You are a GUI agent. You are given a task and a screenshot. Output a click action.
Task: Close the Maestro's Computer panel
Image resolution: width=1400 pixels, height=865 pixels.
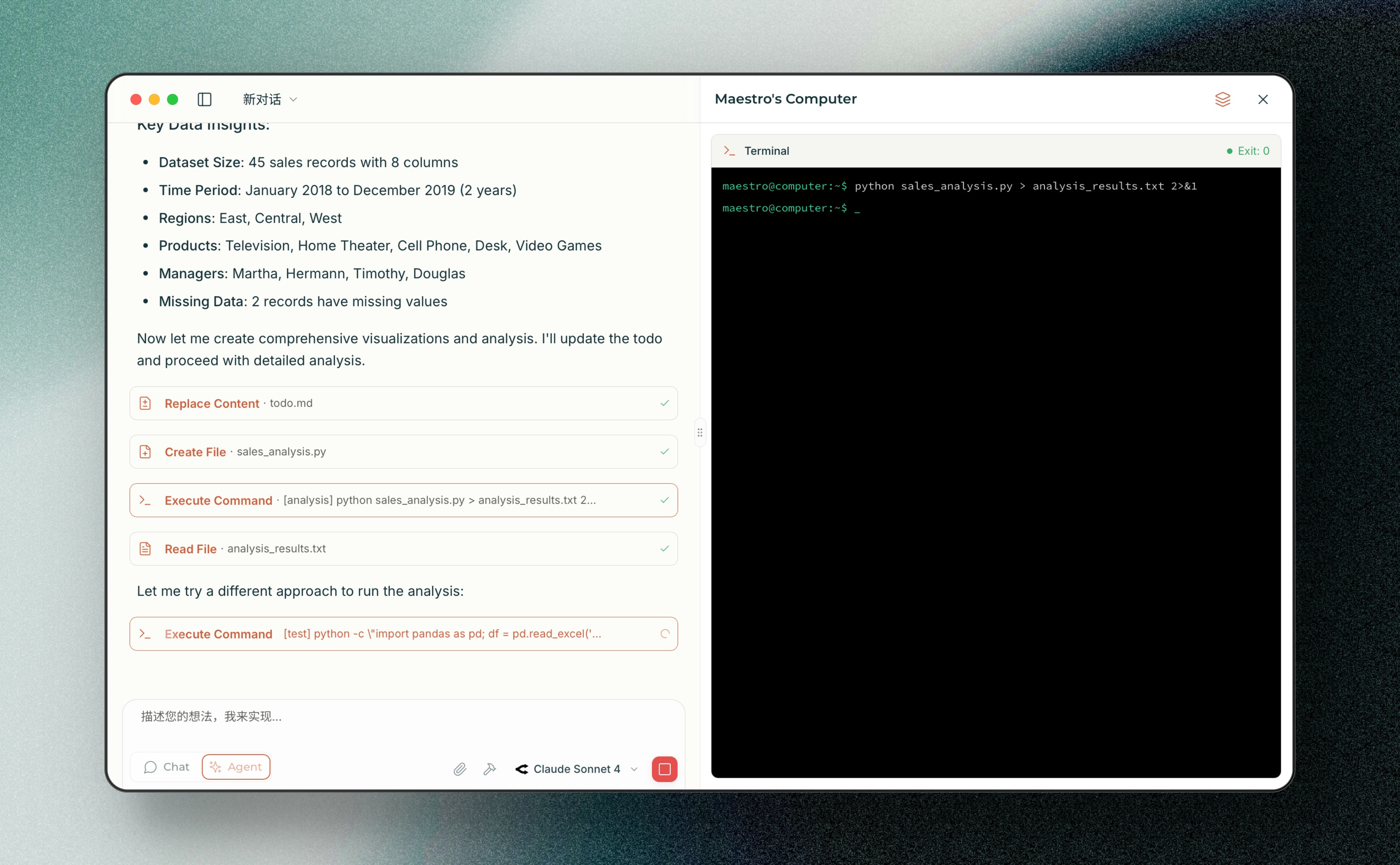click(x=1263, y=99)
